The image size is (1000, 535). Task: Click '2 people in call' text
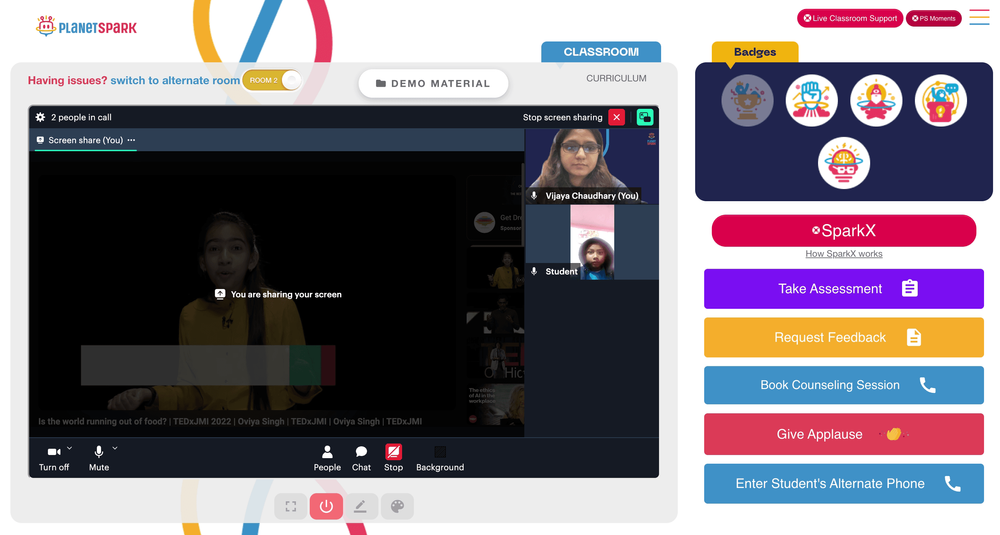(x=81, y=117)
